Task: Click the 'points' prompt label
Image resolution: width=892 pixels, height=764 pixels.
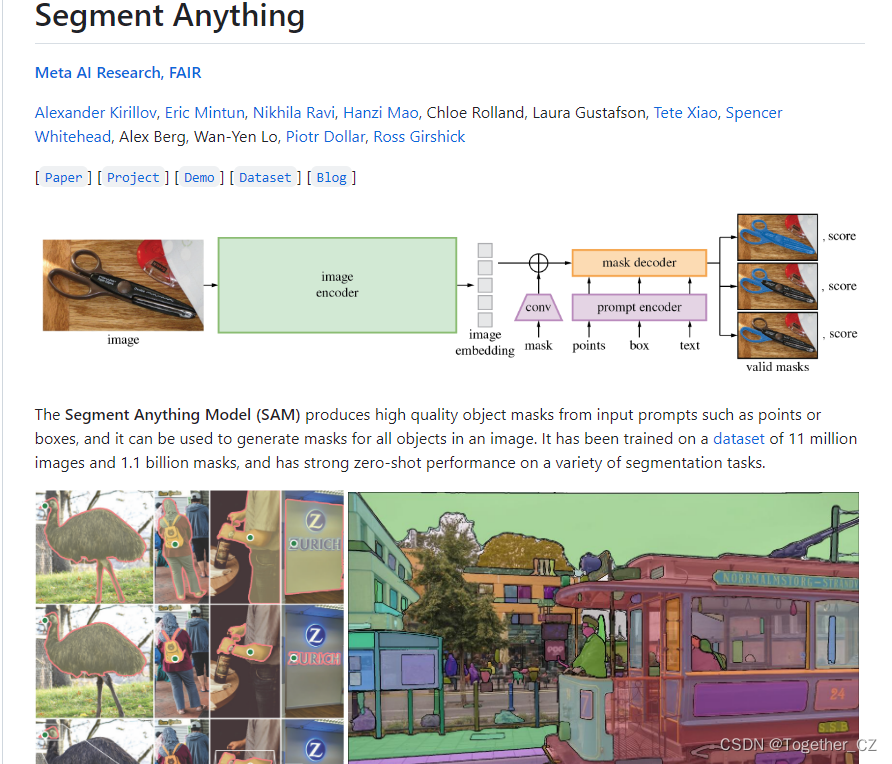Action: (x=589, y=345)
